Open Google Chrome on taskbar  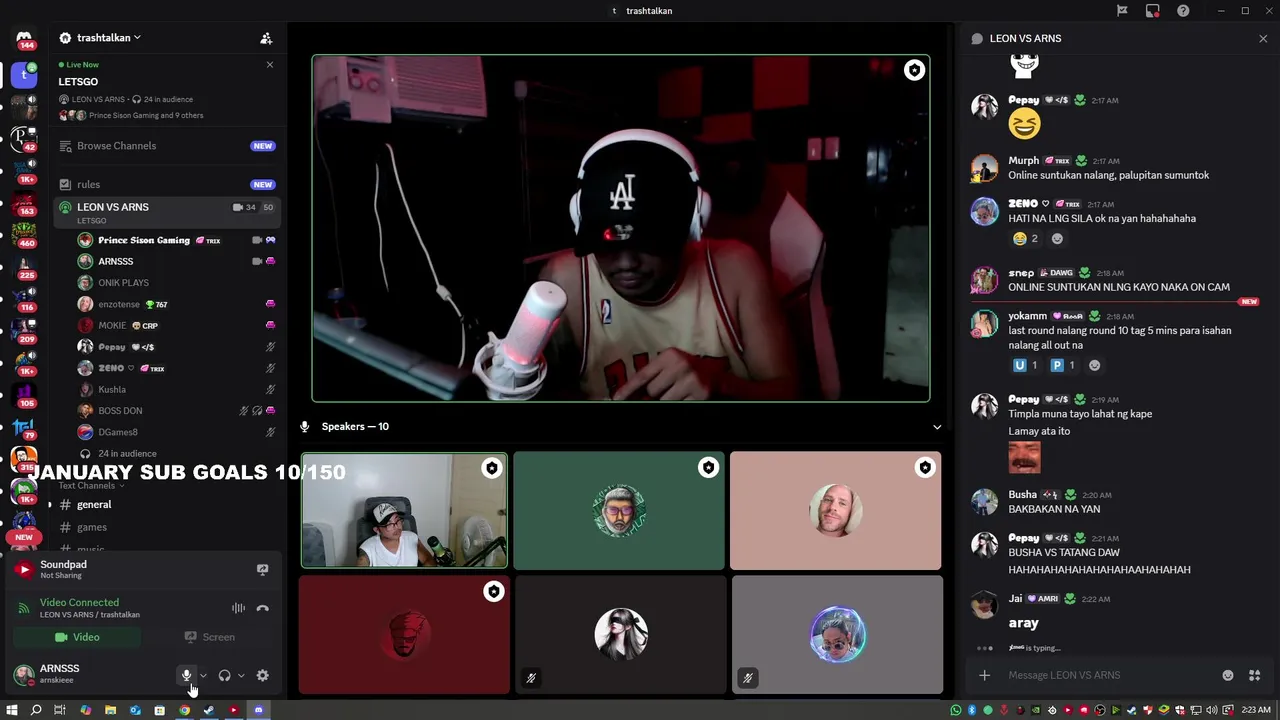coord(184,710)
